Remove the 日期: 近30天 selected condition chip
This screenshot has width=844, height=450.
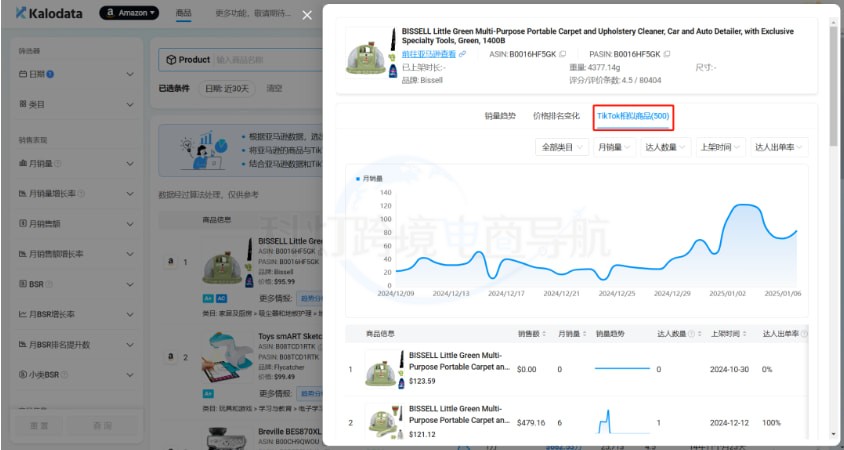pos(227,89)
